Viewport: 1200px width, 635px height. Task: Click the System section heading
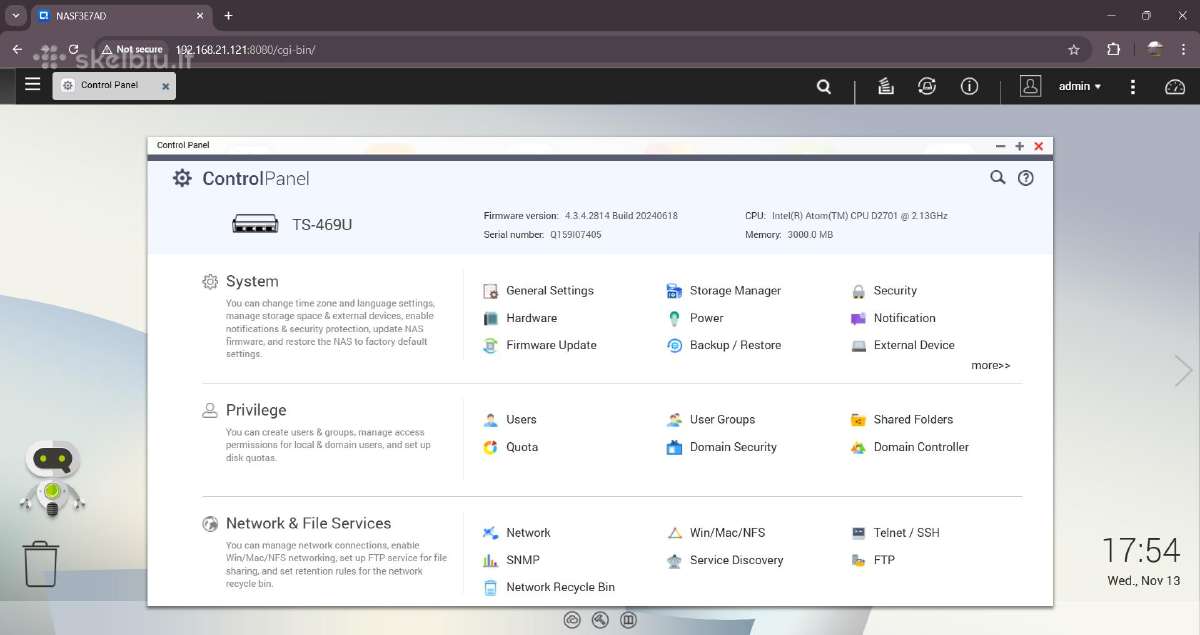tap(252, 282)
